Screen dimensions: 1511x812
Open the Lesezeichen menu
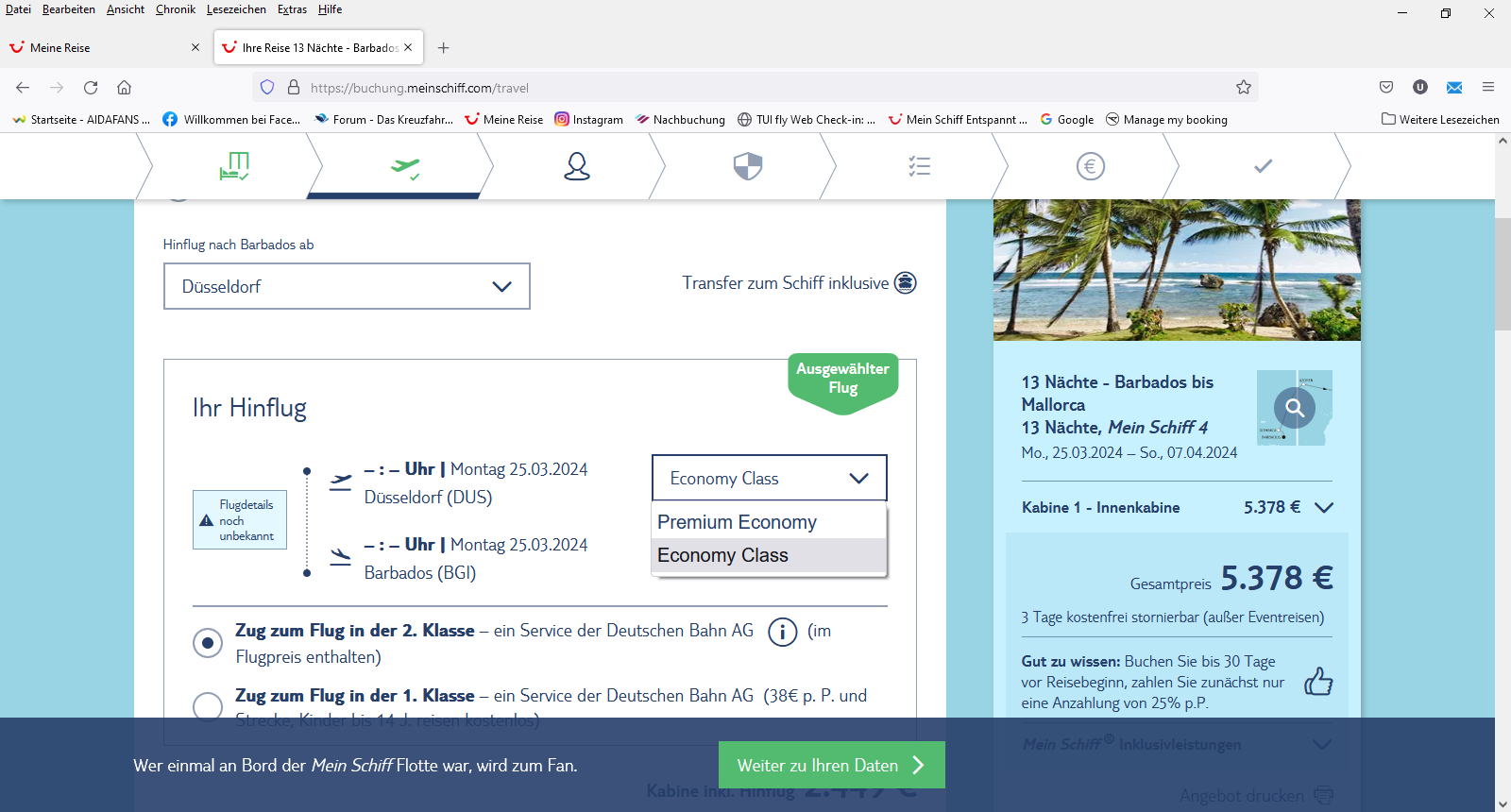tap(236, 9)
